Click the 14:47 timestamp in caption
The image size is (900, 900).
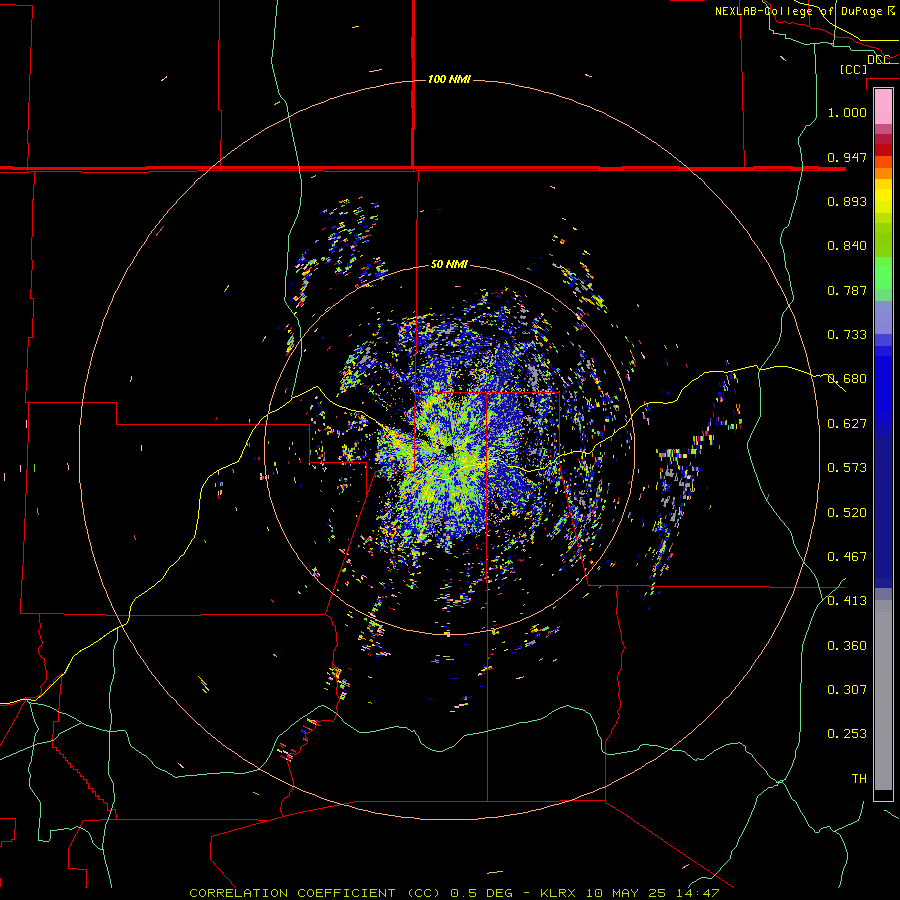point(699,893)
